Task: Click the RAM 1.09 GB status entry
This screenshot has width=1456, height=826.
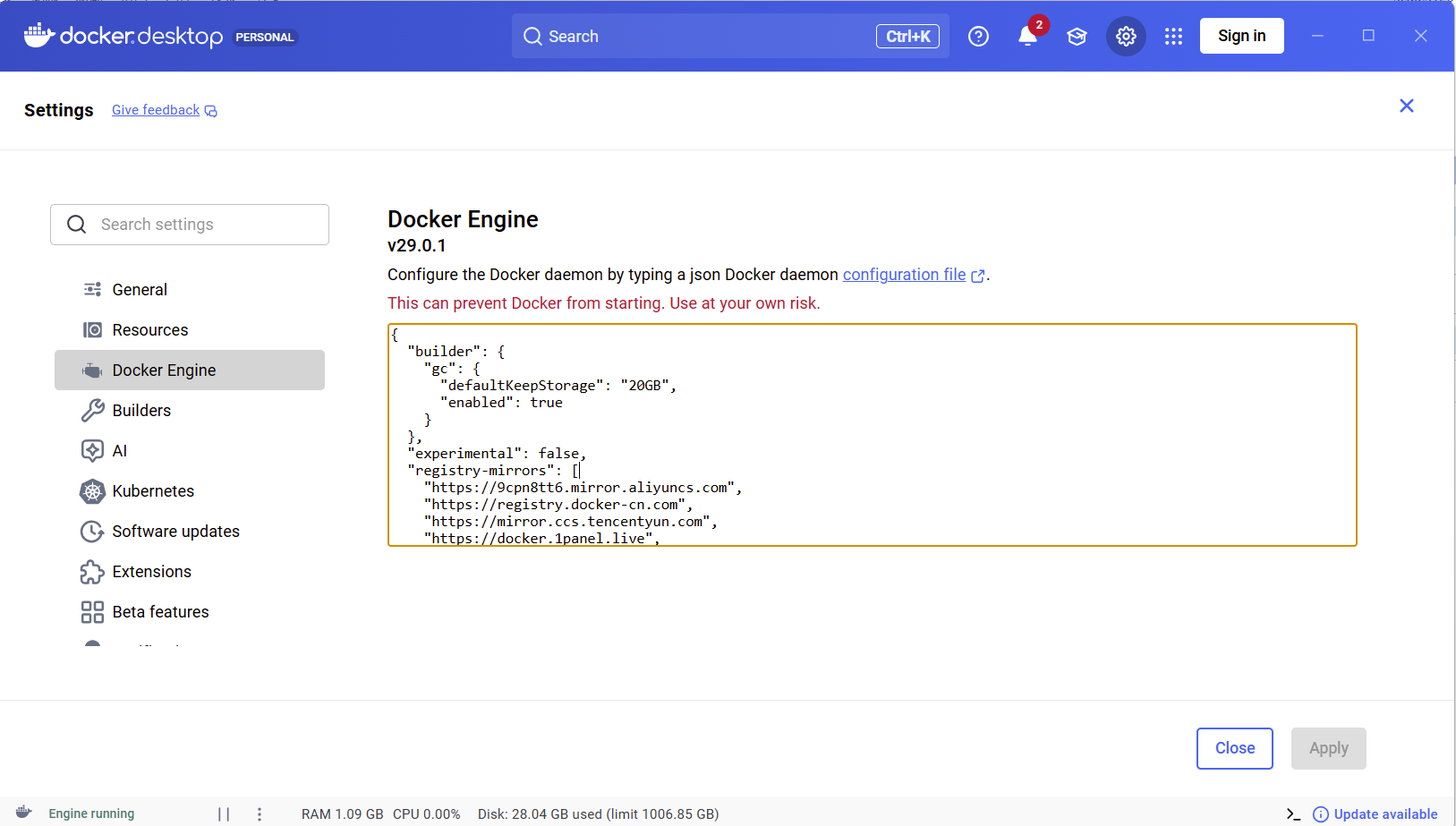Action: coord(343,814)
